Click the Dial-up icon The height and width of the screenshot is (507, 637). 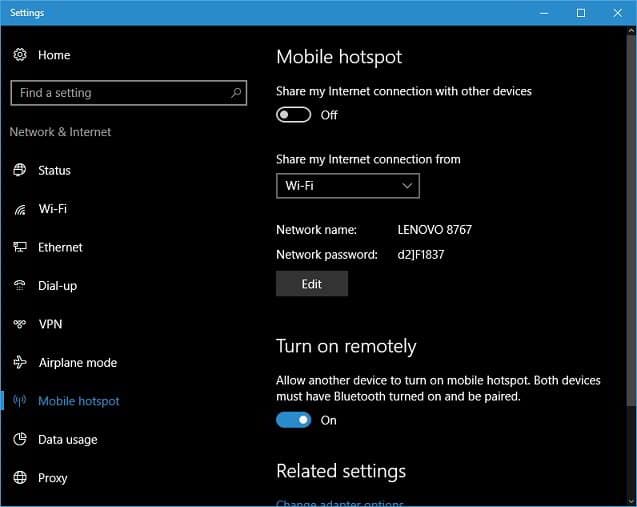[x=19, y=285]
